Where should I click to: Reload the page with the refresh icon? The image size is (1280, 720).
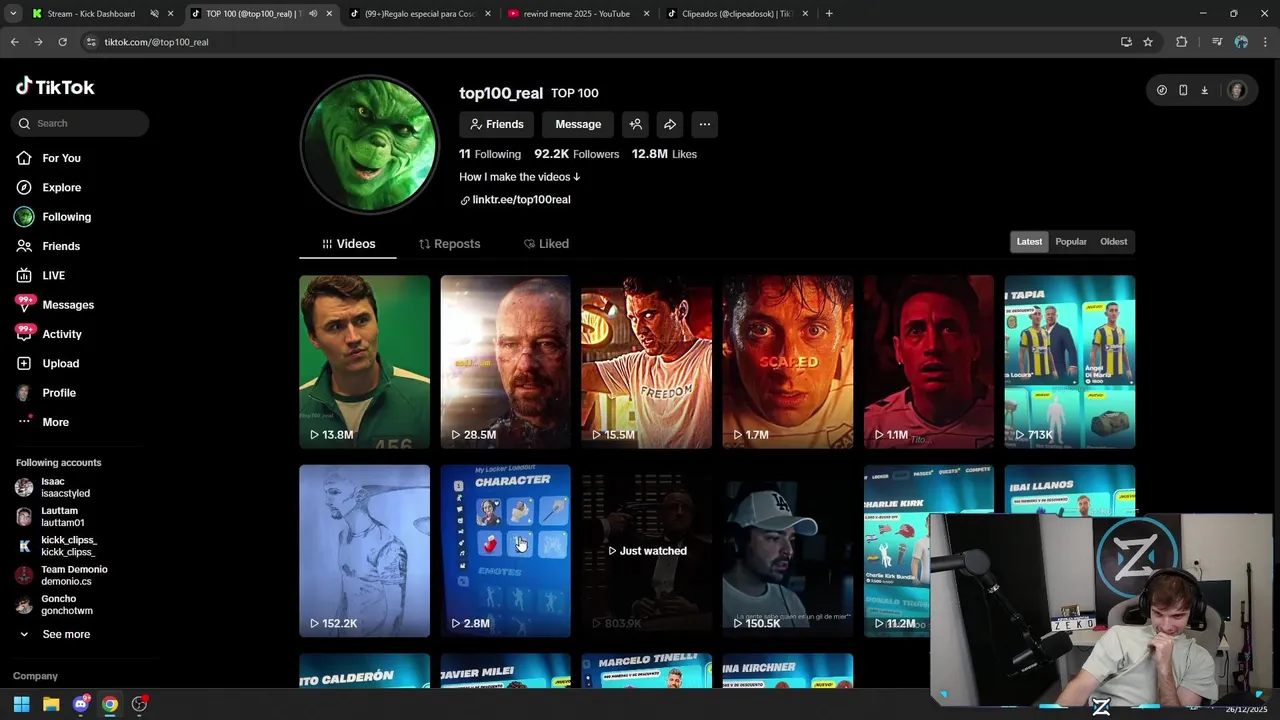(62, 42)
